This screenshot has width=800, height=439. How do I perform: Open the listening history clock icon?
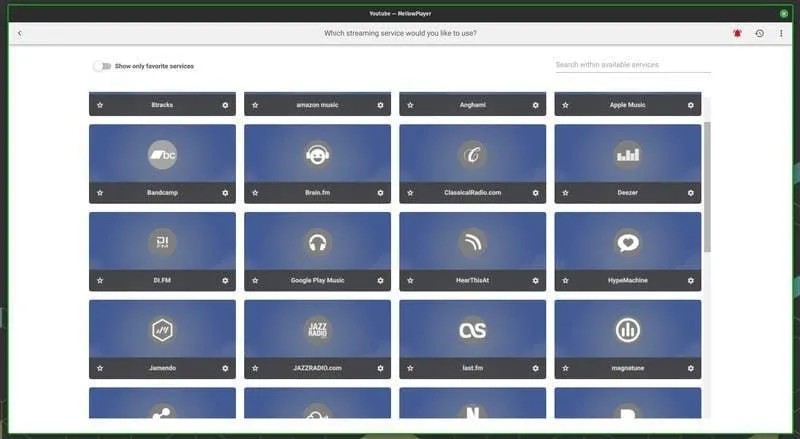(759, 33)
